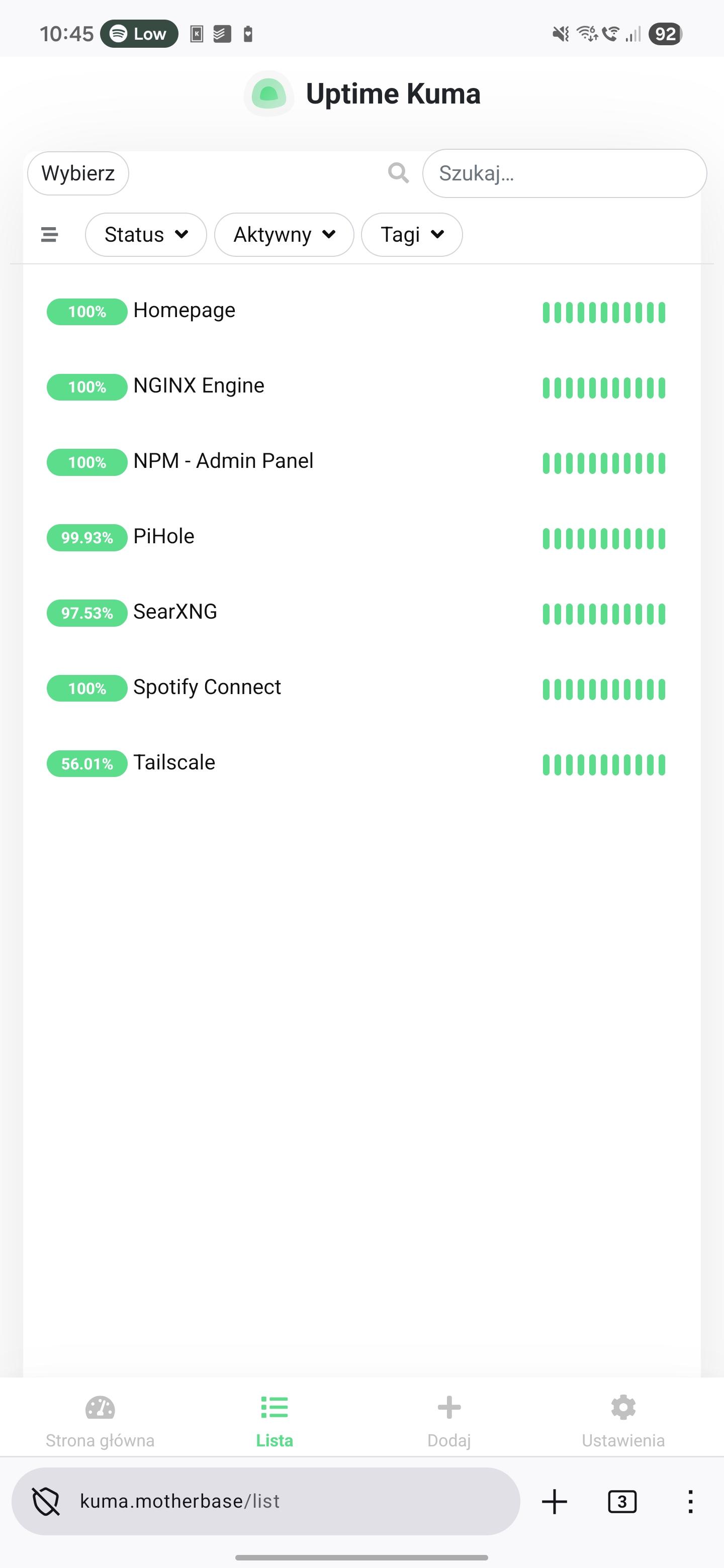Tap the kuma.motherbase/list address bar
This screenshot has height=1568, width=724.
pyautogui.click(x=265, y=1502)
